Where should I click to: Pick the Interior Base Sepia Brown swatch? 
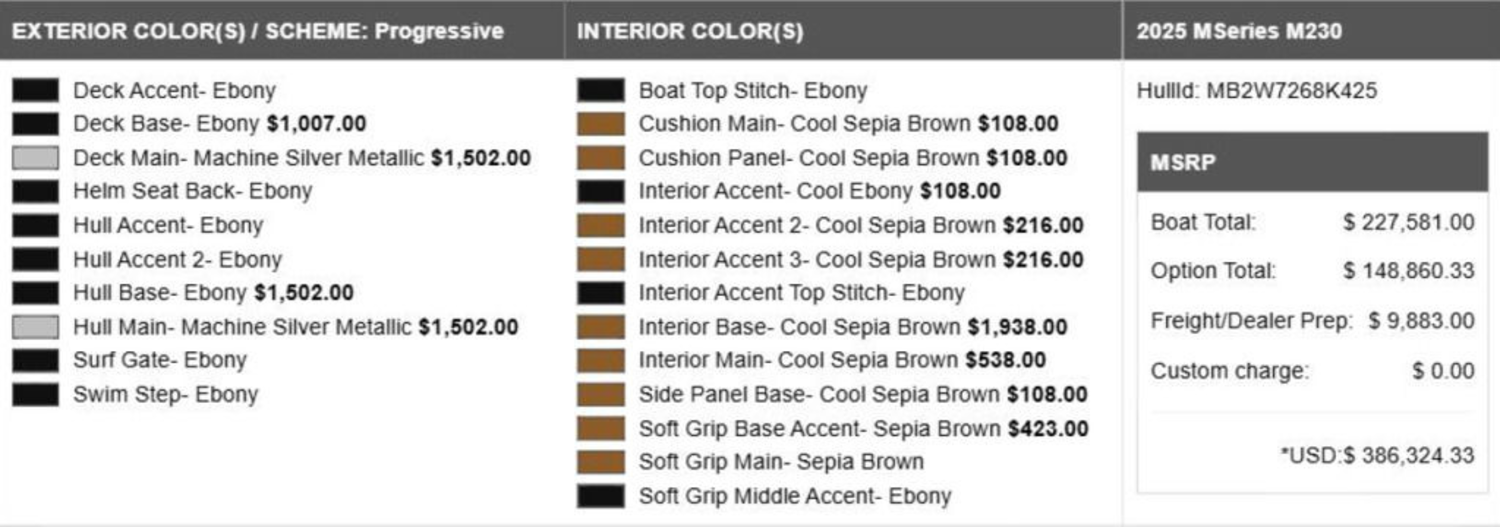tap(600, 327)
